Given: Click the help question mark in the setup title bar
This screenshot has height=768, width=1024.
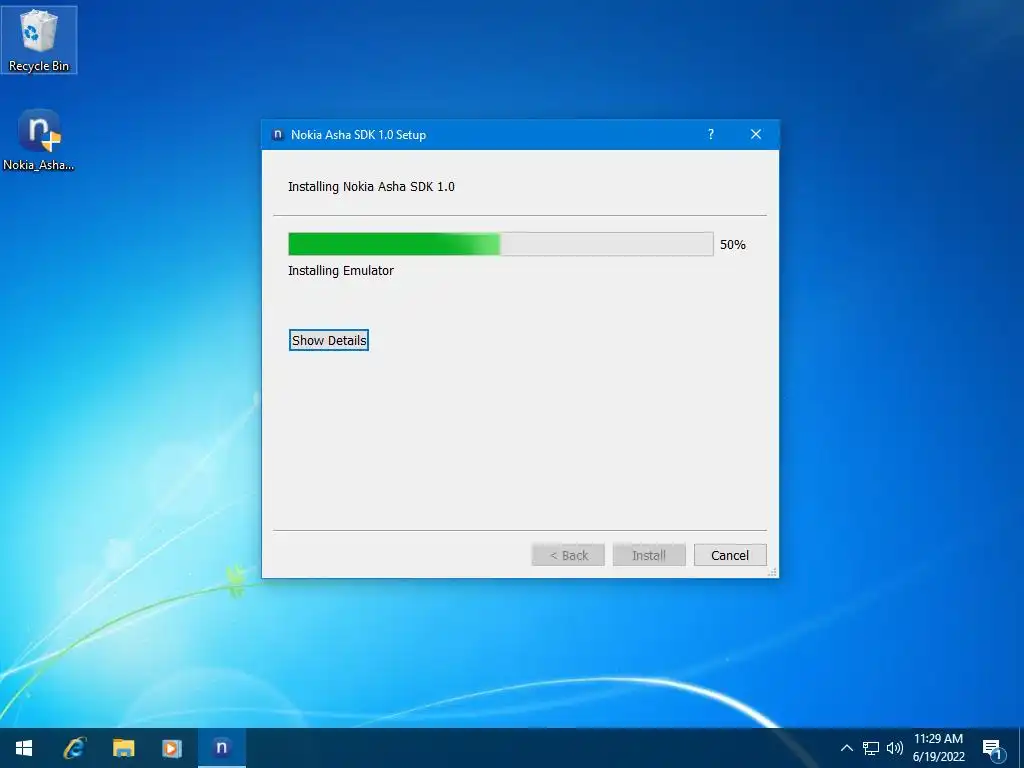Looking at the screenshot, I should click(x=711, y=135).
